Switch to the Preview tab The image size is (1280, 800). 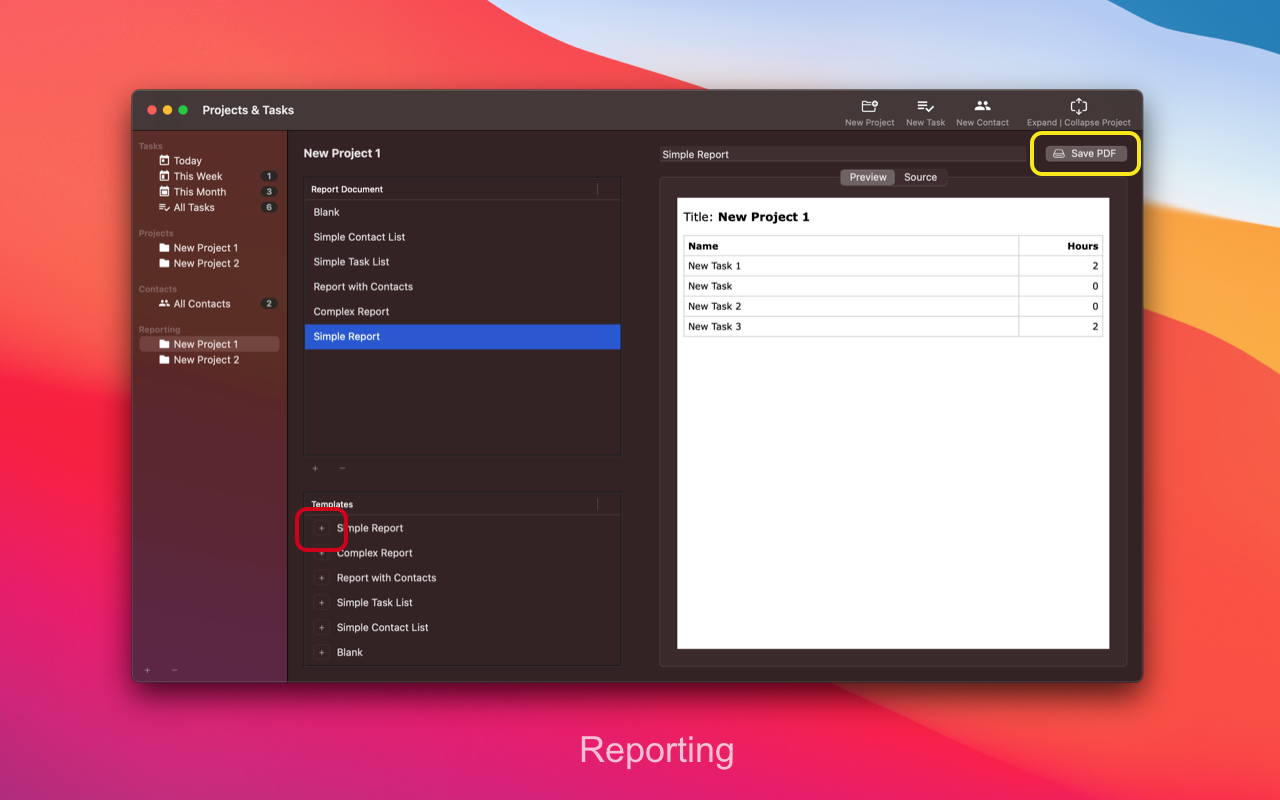(867, 177)
